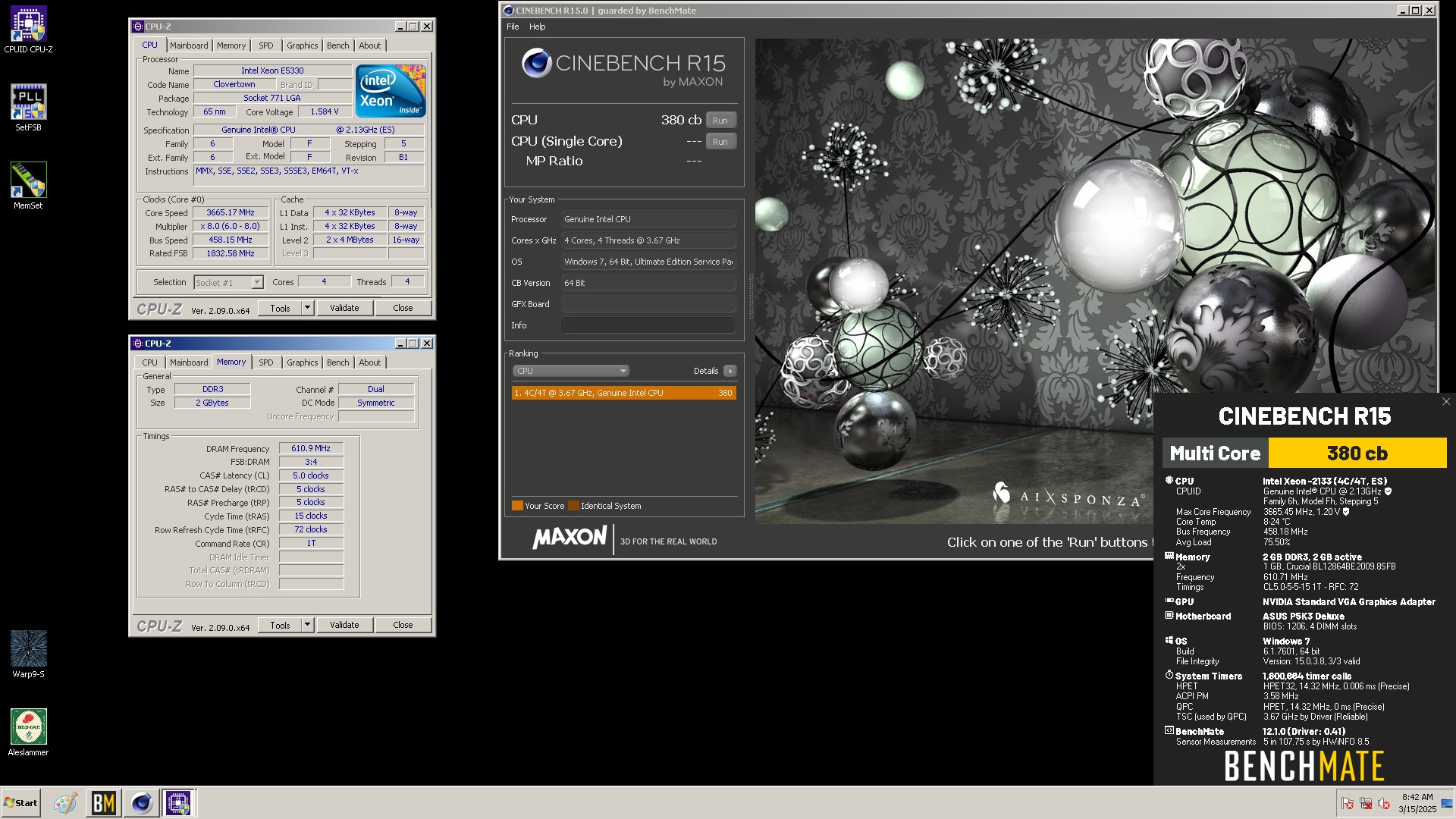Image resolution: width=1456 pixels, height=819 pixels.
Task: Switch to Graphics tab in CPU-Z memory window
Action: (x=303, y=362)
